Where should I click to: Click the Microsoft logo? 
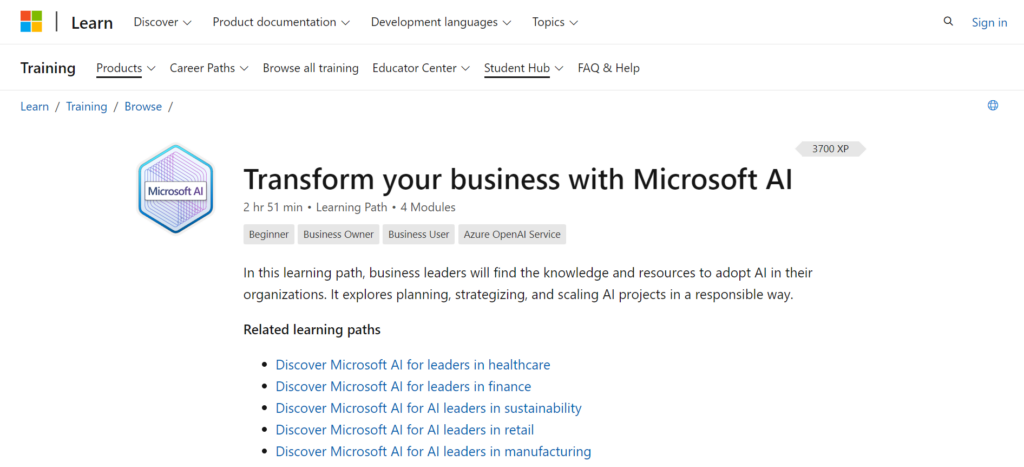click(x=31, y=22)
